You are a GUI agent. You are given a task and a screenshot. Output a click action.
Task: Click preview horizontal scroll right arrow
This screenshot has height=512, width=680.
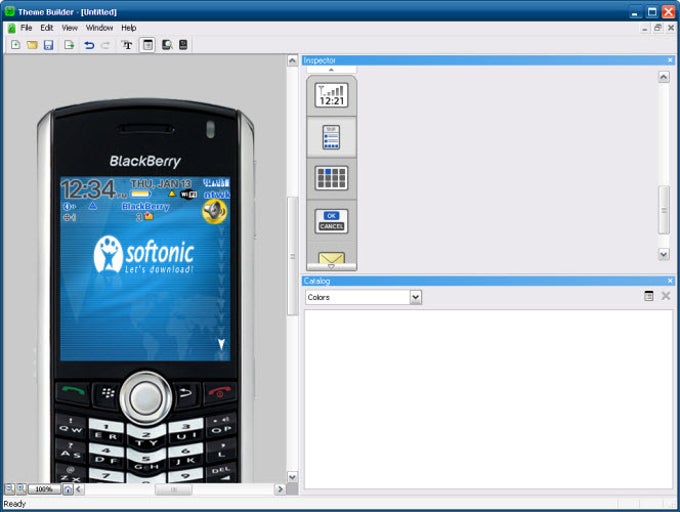(280, 489)
